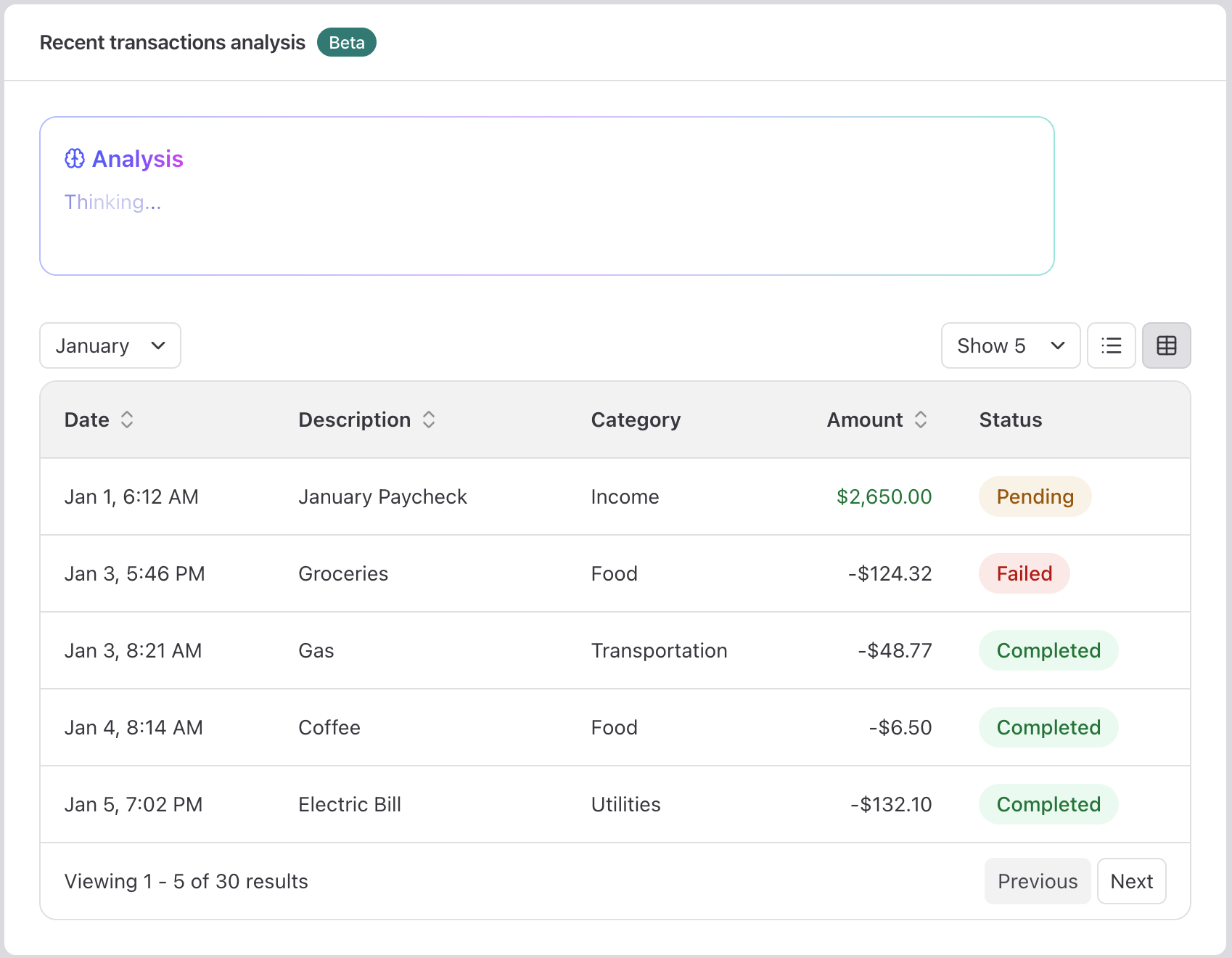This screenshot has width=1232, height=958.
Task: Click the Pending status badge
Action: 1035,496
